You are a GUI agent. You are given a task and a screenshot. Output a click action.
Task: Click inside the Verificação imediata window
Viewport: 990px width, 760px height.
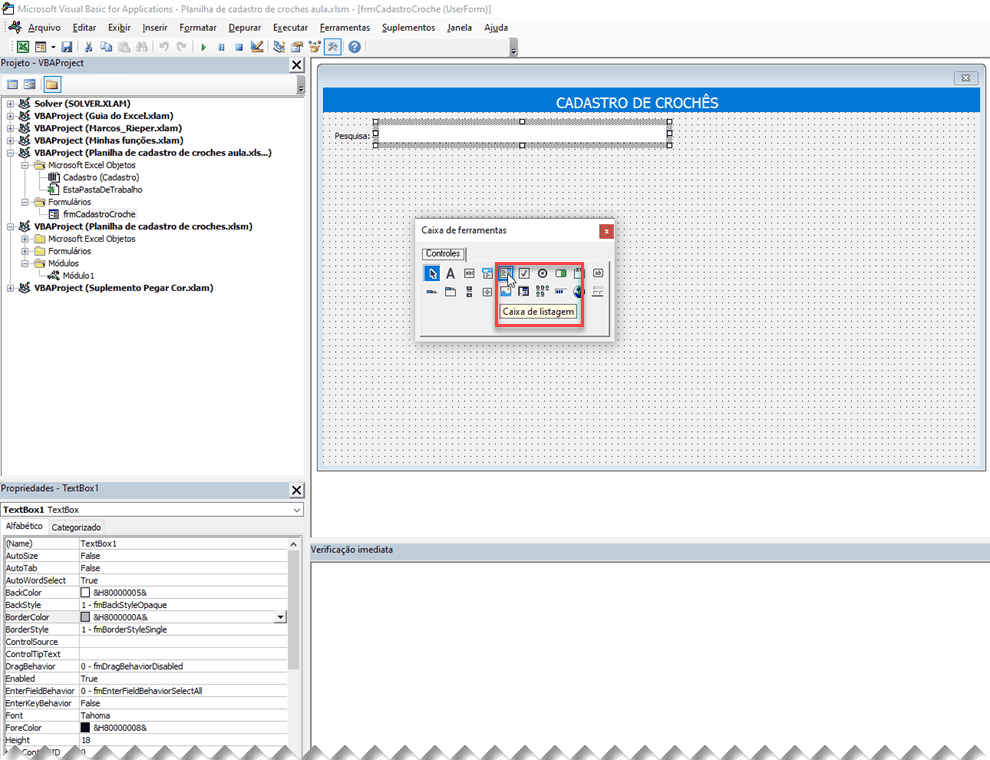tap(650, 640)
